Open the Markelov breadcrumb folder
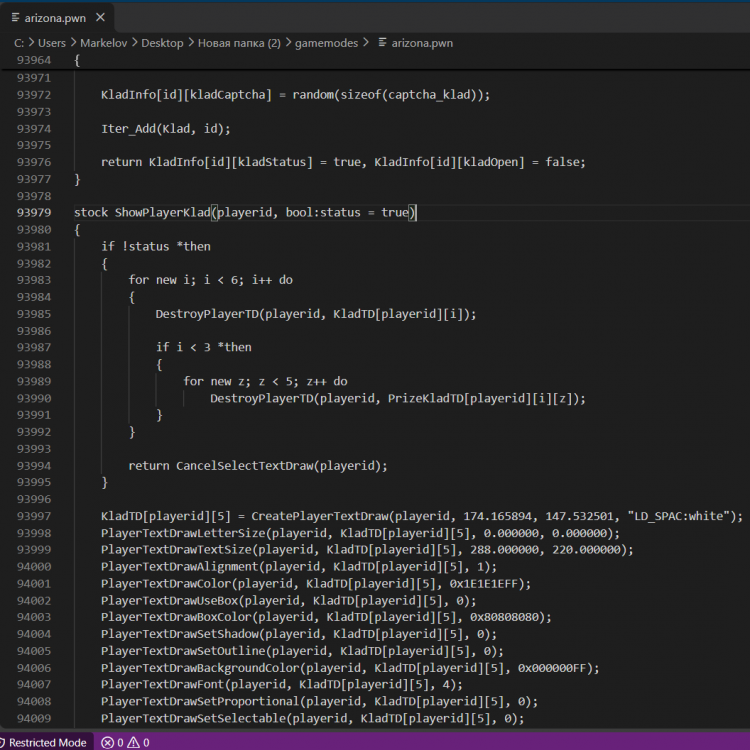The image size is (750, 750). [103, 43]
